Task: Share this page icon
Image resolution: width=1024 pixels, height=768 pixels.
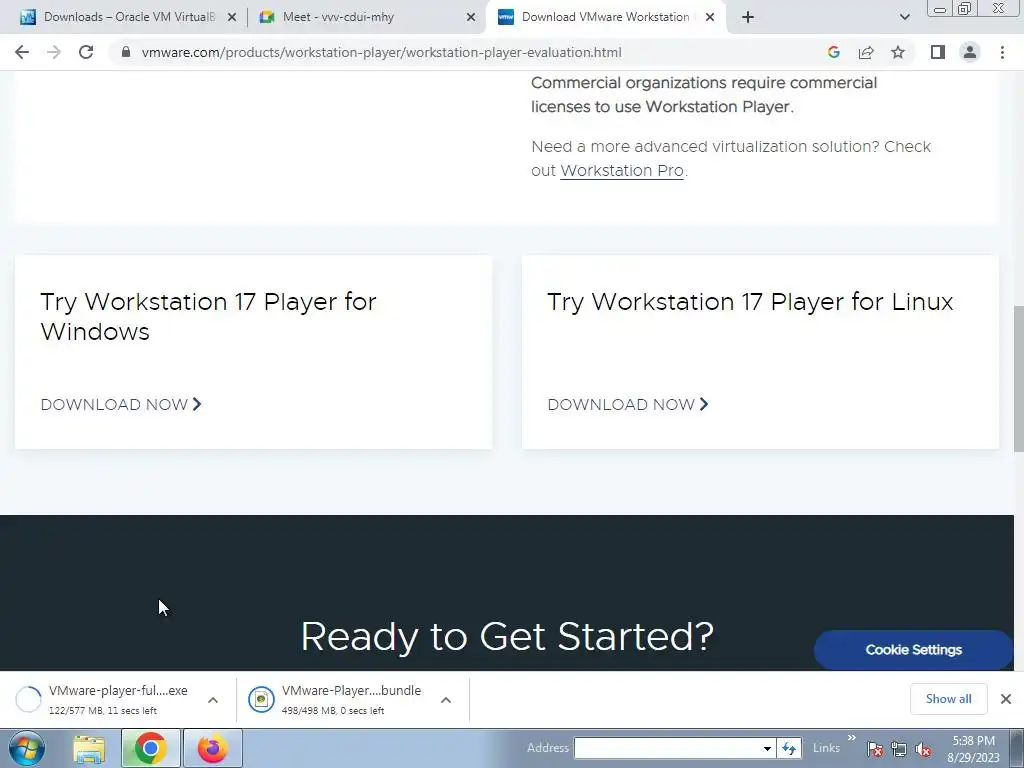Action: (x=866, y=52)
